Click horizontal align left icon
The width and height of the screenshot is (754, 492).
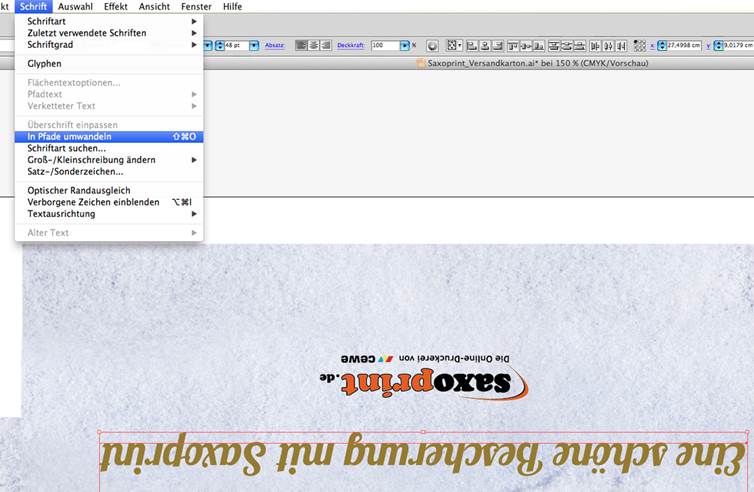472,46
